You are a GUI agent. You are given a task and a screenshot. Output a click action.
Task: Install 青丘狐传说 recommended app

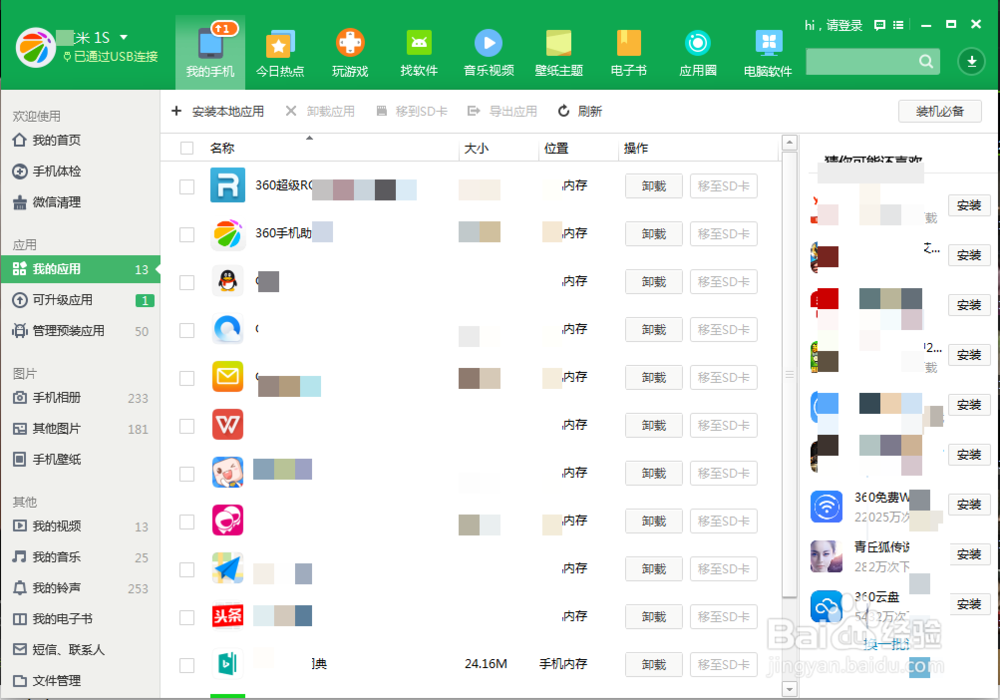[969, 554]
